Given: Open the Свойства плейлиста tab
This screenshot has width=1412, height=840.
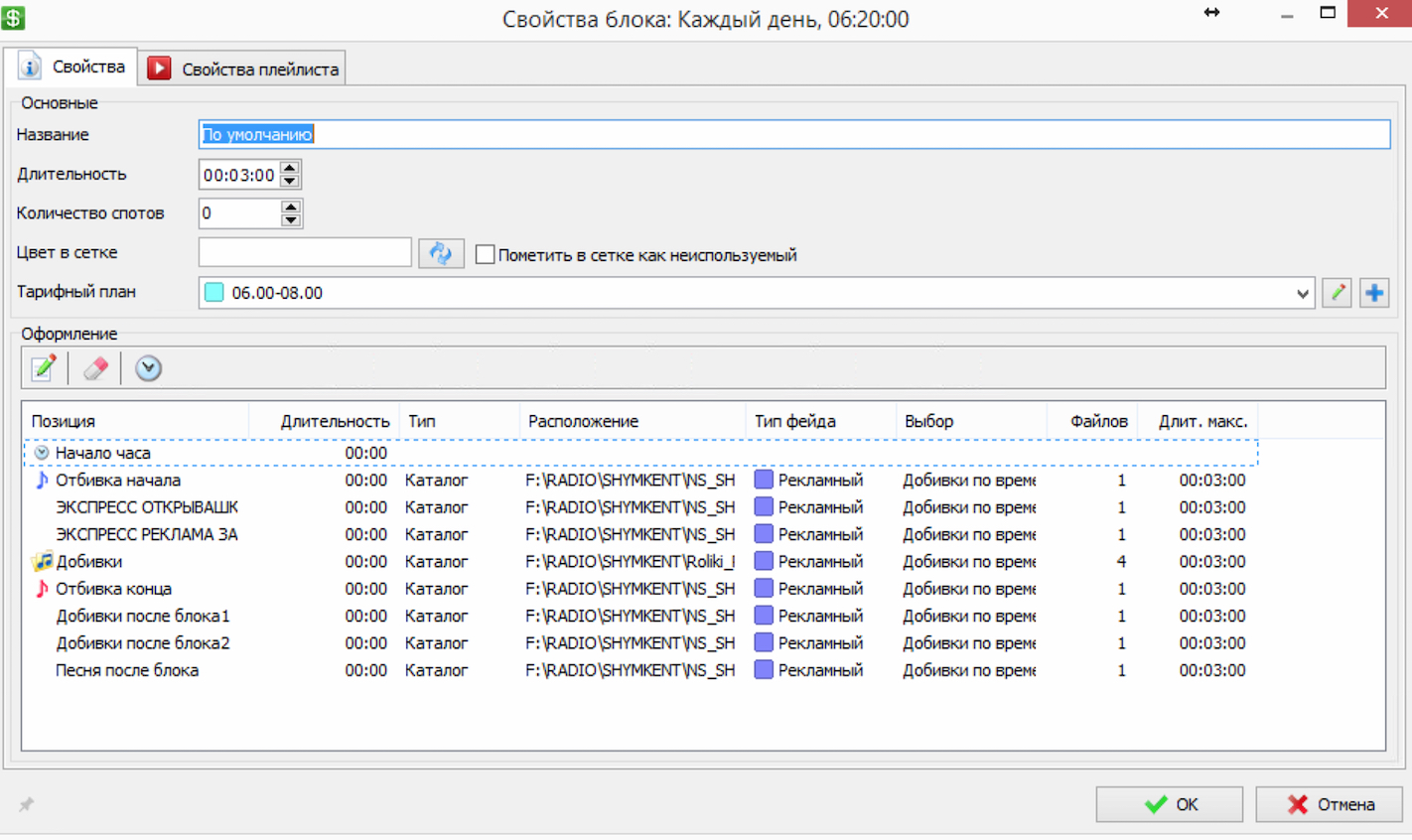Looking at the screenshot, I should 242,69.
